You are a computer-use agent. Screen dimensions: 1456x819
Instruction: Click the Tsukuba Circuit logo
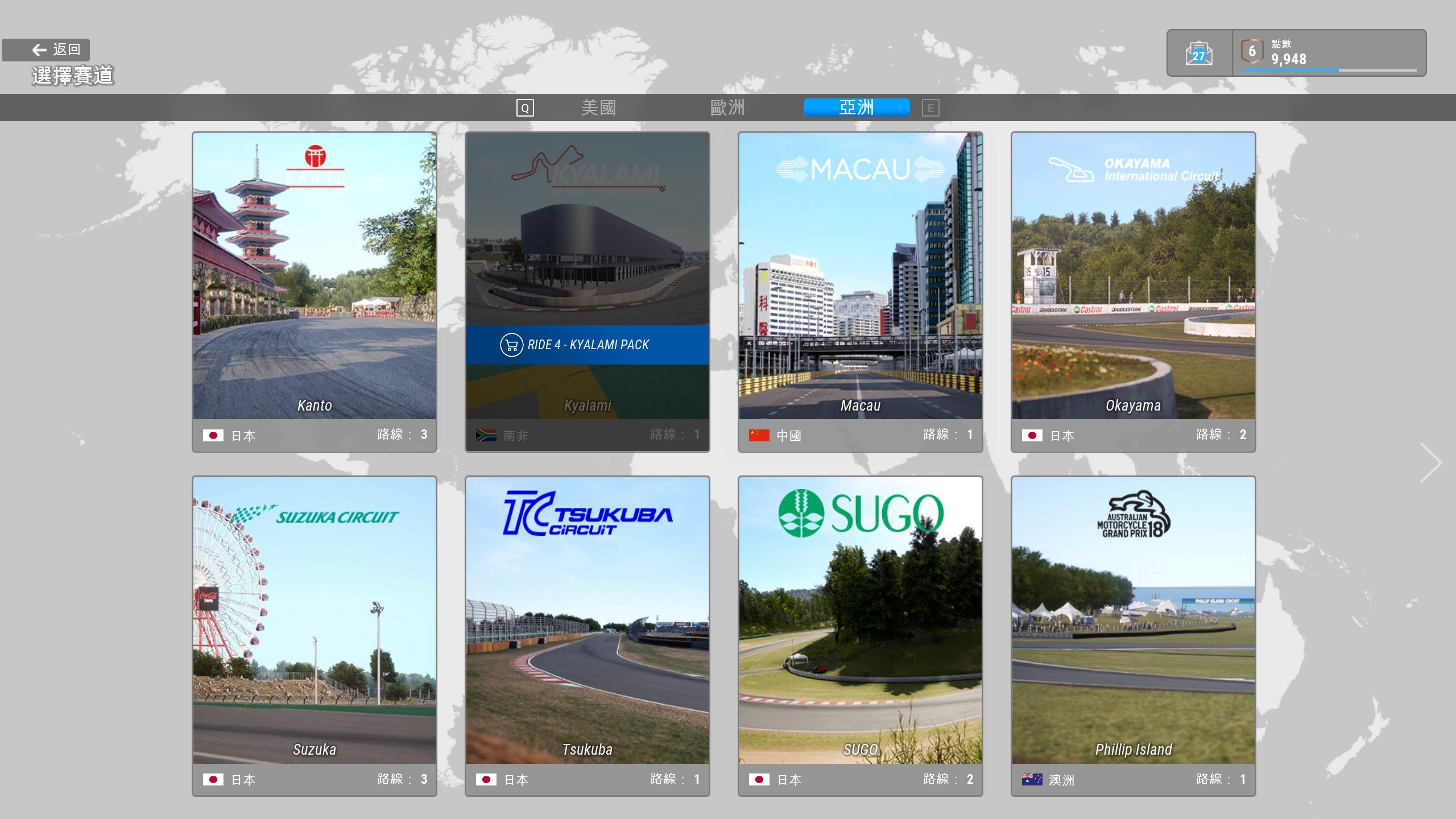pos(588,514)
